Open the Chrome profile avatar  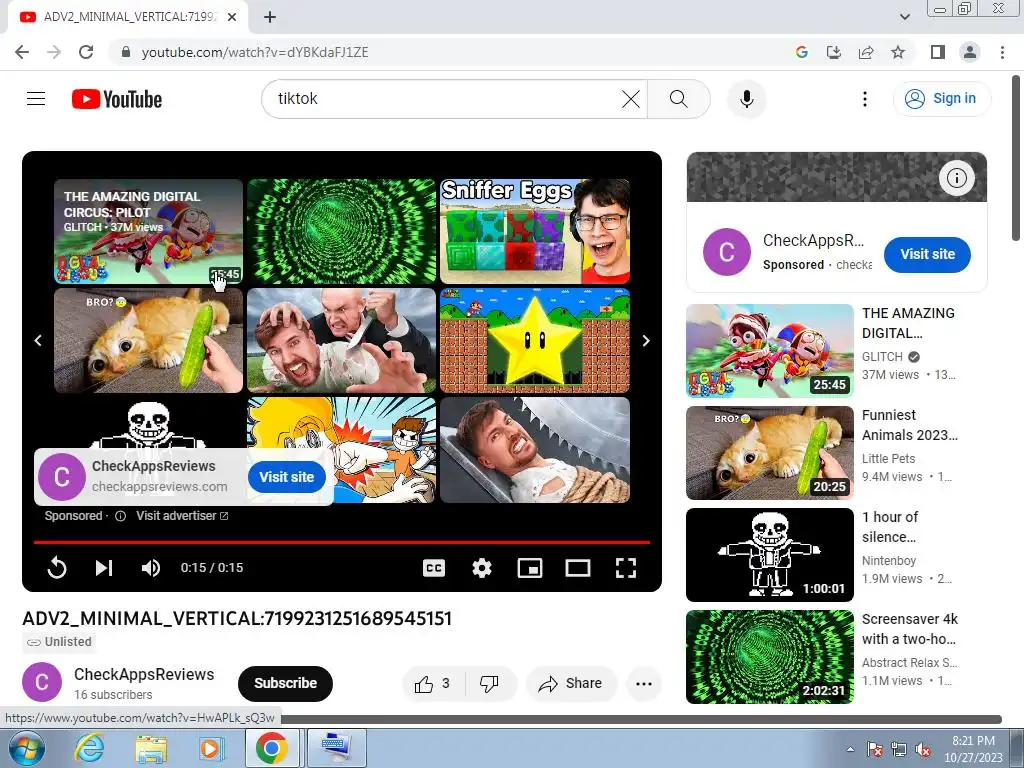pos(970,52)
